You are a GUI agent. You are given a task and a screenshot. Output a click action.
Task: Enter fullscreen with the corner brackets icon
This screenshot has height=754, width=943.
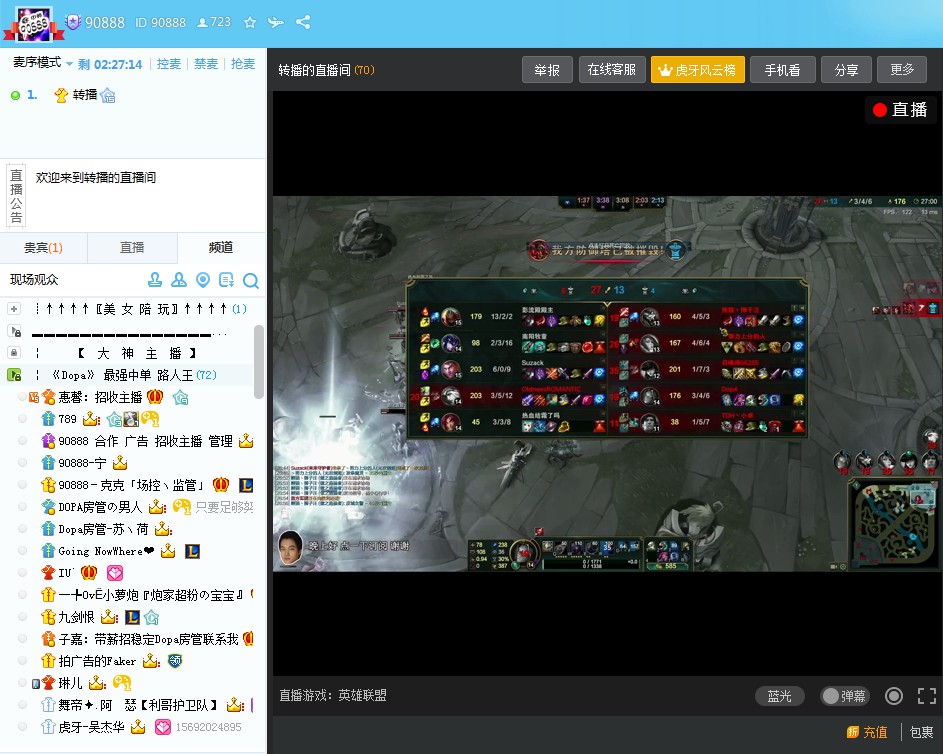[926, 696]
